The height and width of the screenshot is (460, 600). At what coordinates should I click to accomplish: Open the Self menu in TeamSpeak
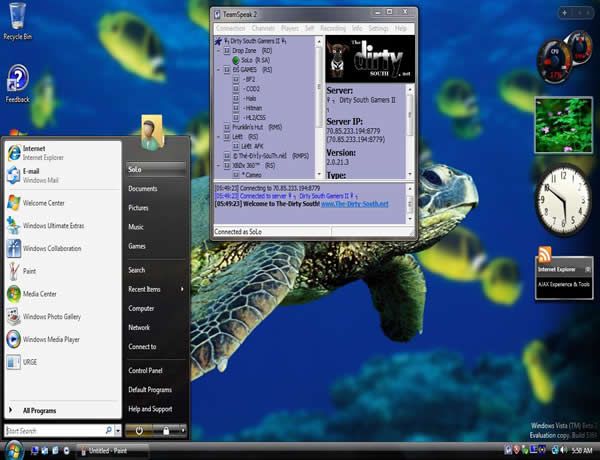pyautogui.click(x=310, y=28)
